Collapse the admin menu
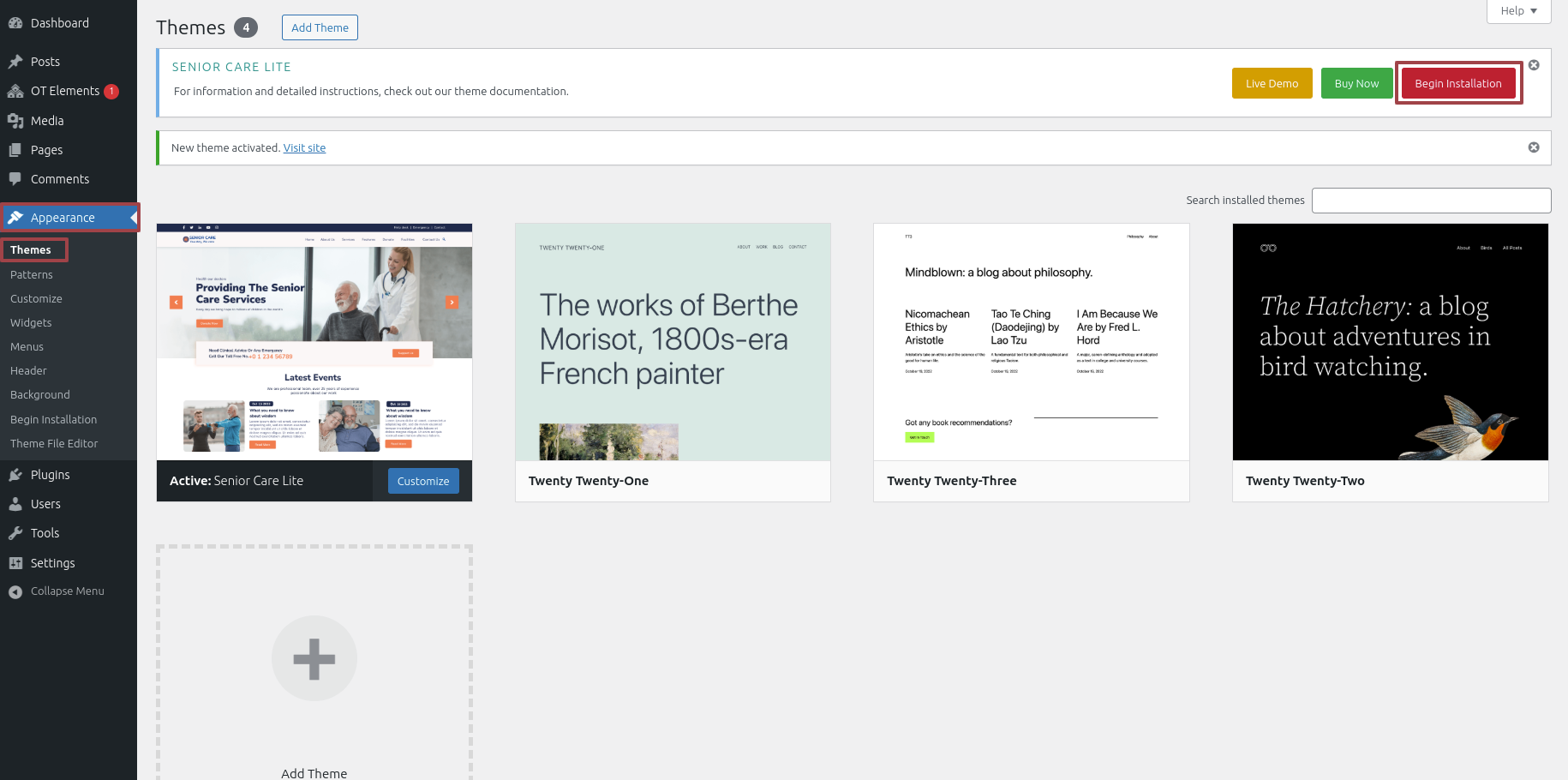 coord(69,591)
